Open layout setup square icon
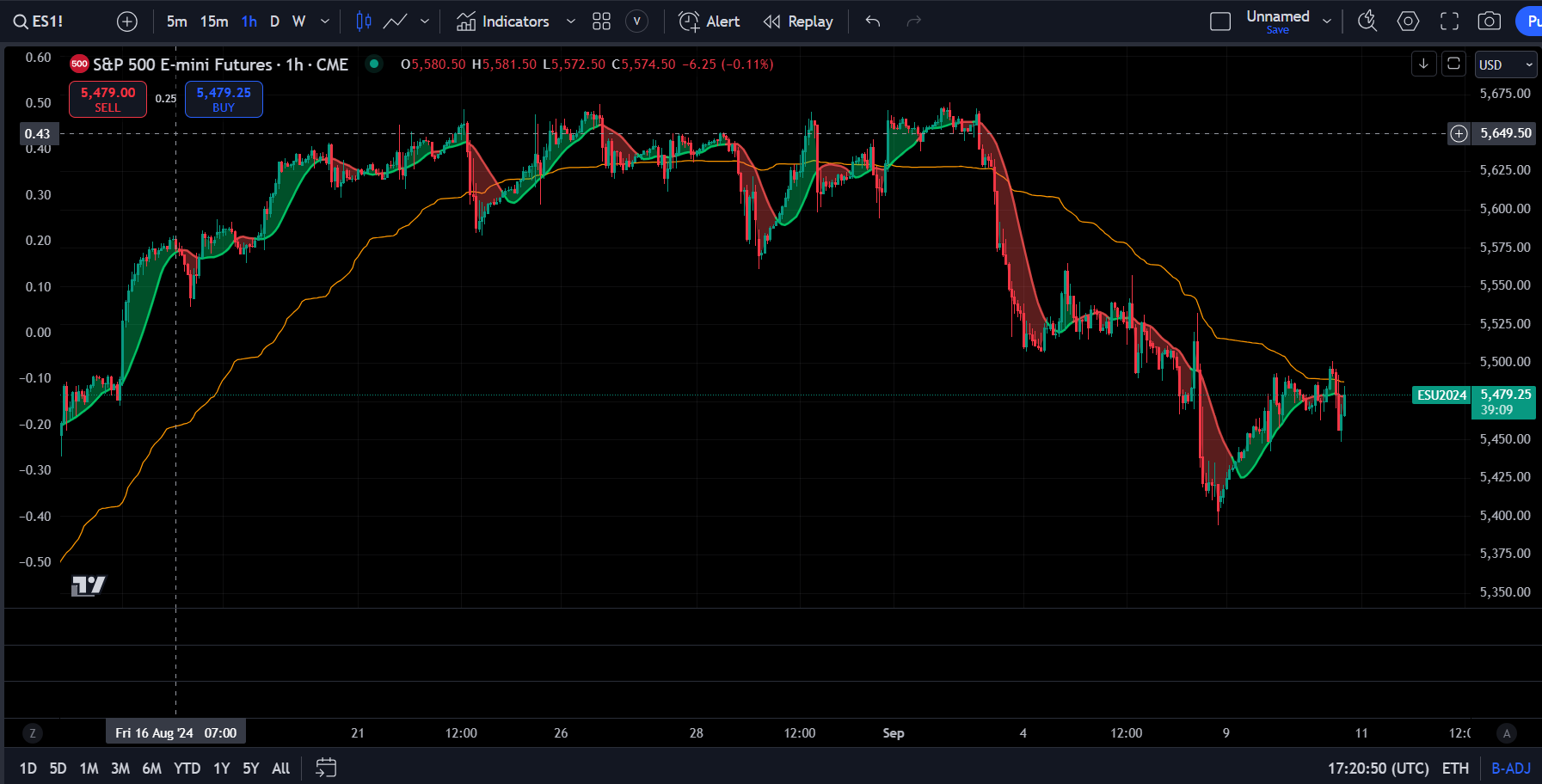This screenshot has width=1542, height=784. point(1220,21)
